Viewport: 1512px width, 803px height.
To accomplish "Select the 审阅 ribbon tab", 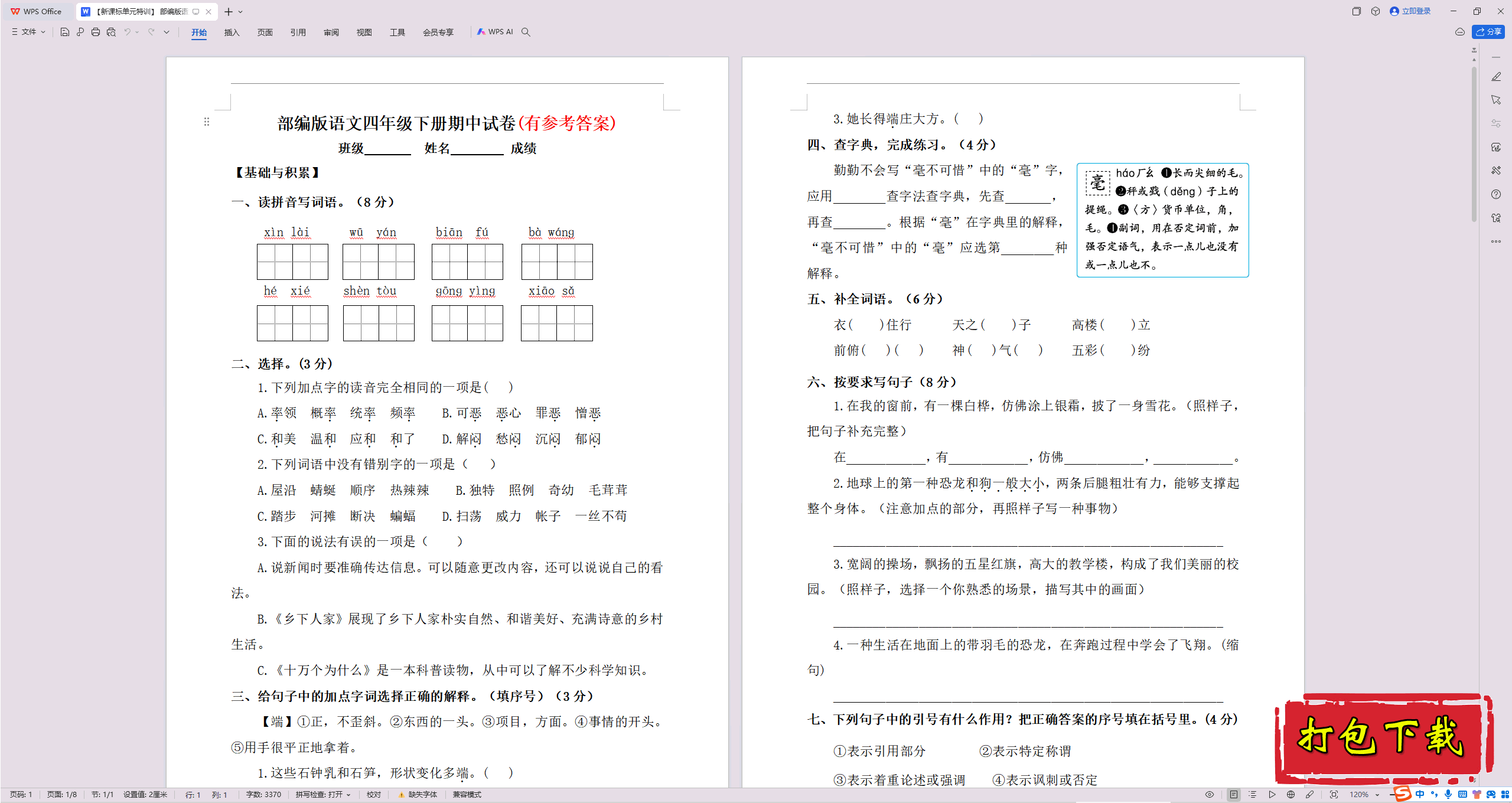I will [x=331, y=32].
